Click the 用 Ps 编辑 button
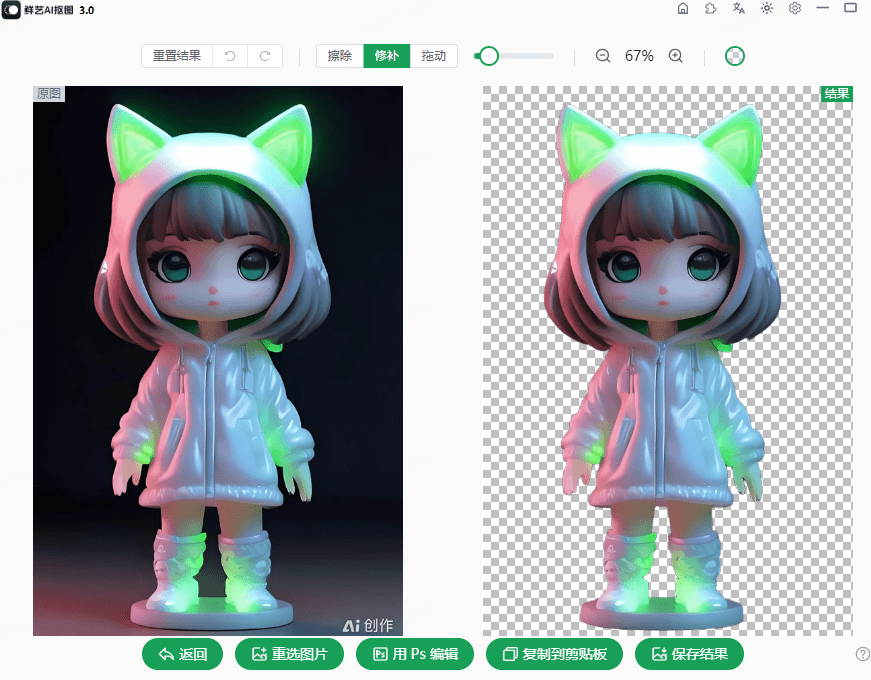 [415, 654]
